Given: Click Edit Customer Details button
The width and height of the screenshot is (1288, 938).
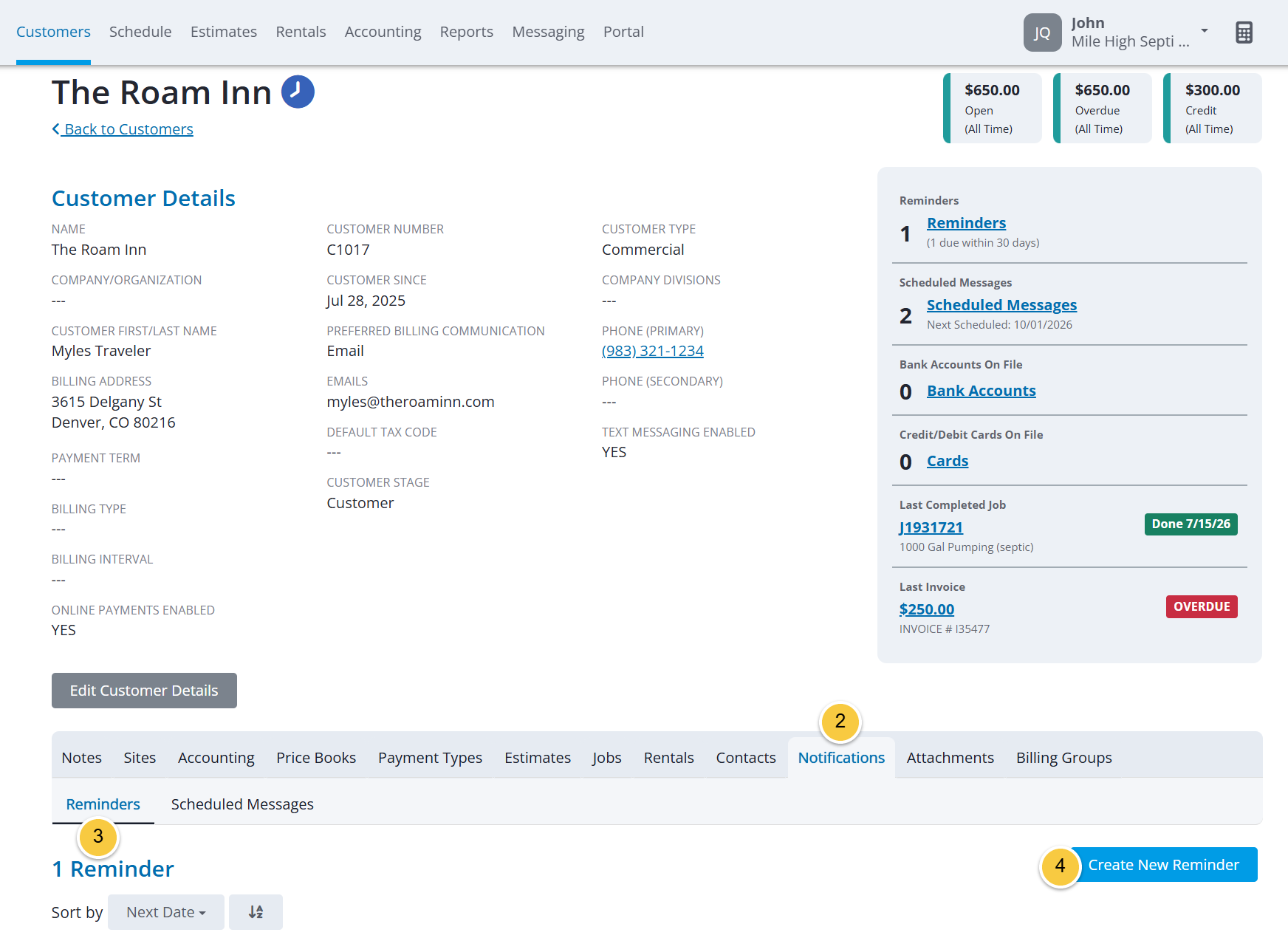Looking at the screenshot, I should 144,691.
